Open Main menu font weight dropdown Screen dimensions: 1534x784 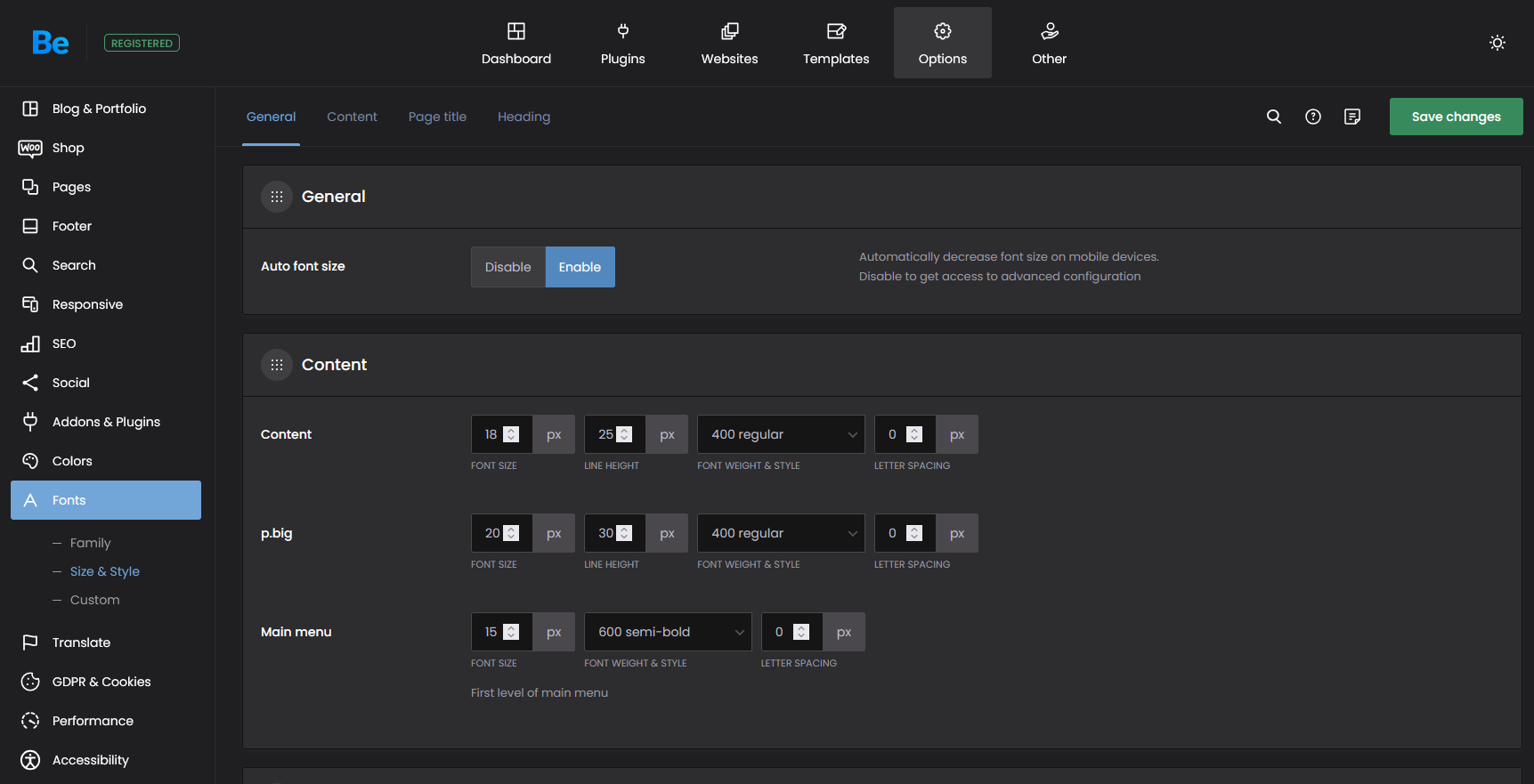click(x=668, y=632)
